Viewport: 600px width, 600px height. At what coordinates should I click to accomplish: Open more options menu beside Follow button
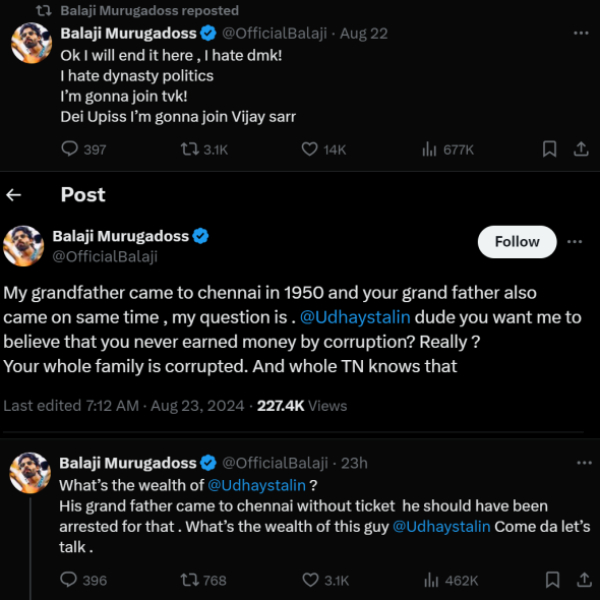[x=574, y=242]
